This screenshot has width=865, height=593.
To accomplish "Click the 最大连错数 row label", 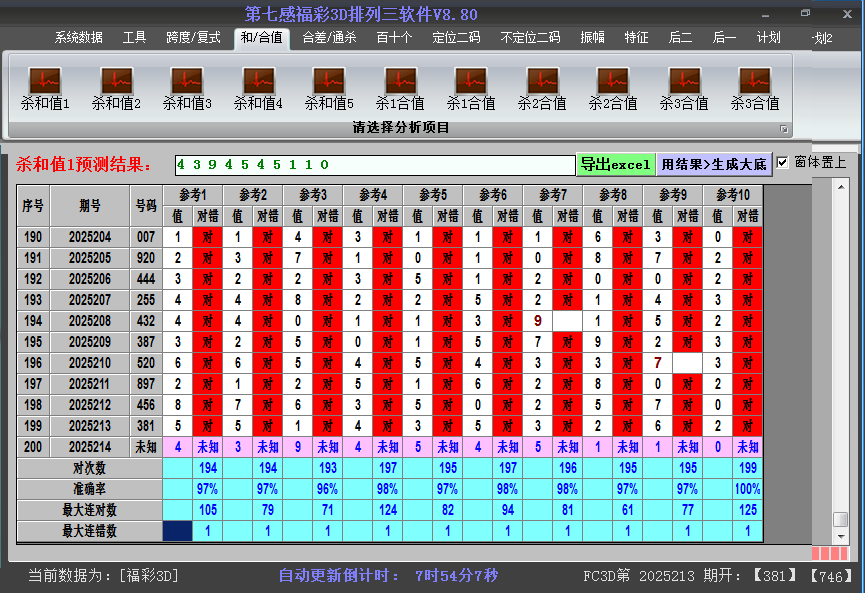I will [x=89, y=531].
